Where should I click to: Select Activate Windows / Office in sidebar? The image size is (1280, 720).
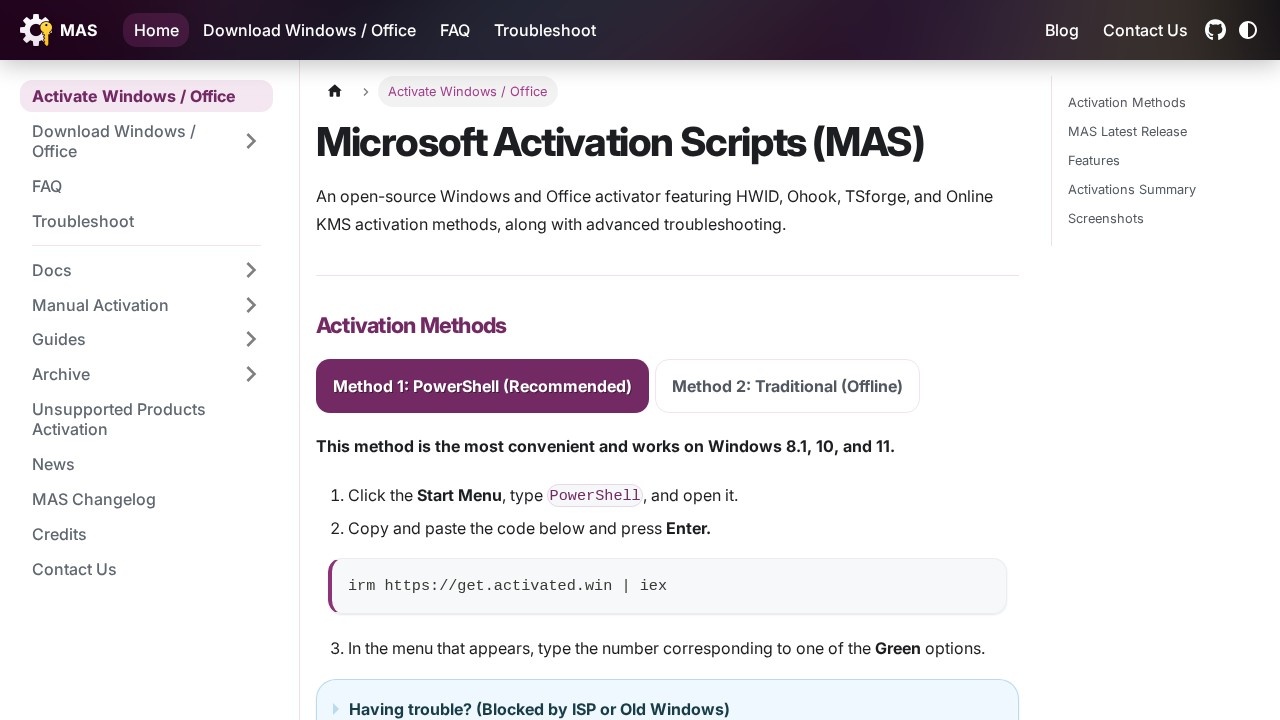(146, 96)
